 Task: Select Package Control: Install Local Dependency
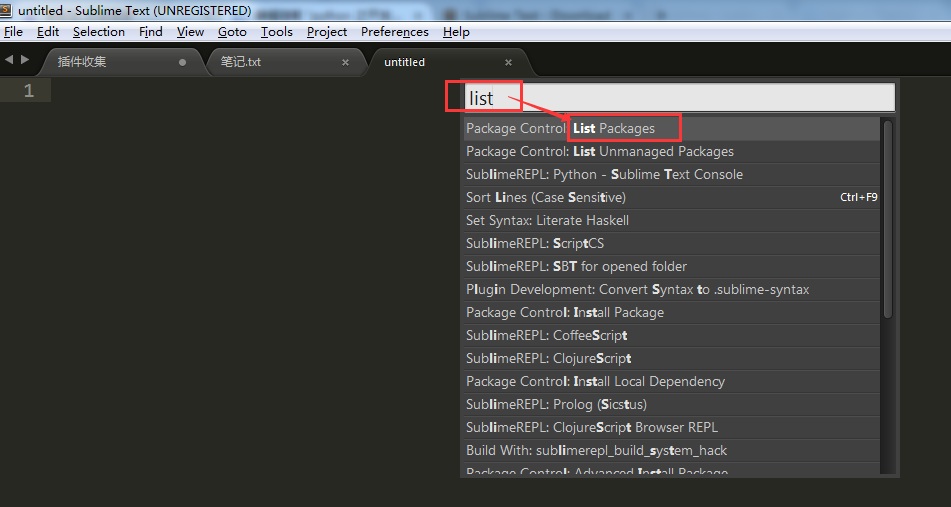671,381
